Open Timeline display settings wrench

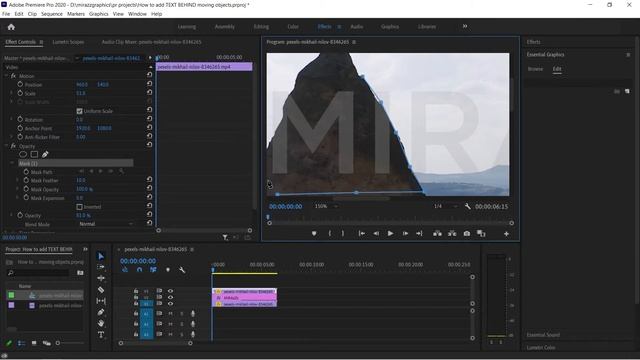click(182, 270)
